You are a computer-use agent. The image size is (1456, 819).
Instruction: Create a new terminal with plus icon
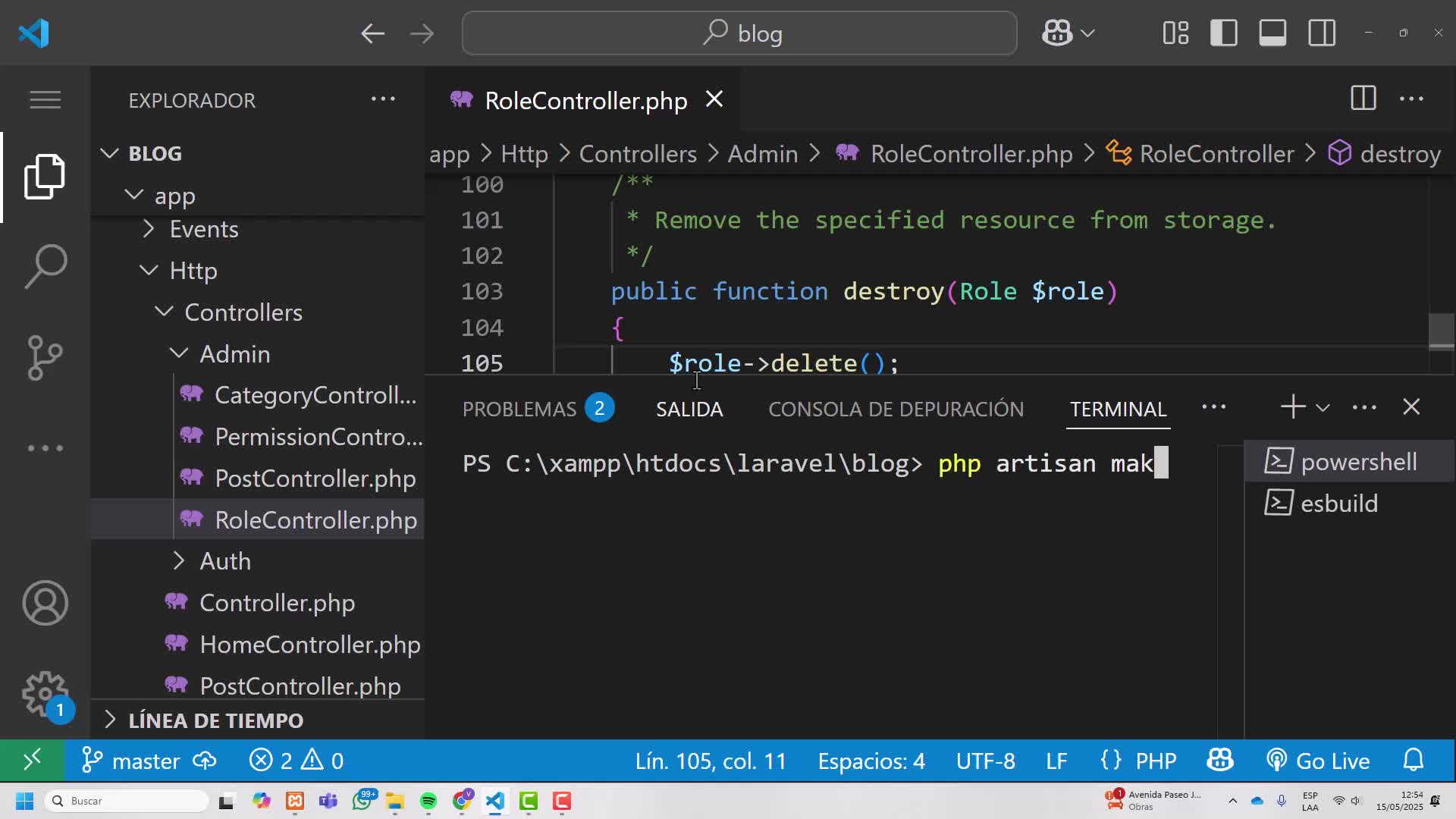tap(1293, 407)
